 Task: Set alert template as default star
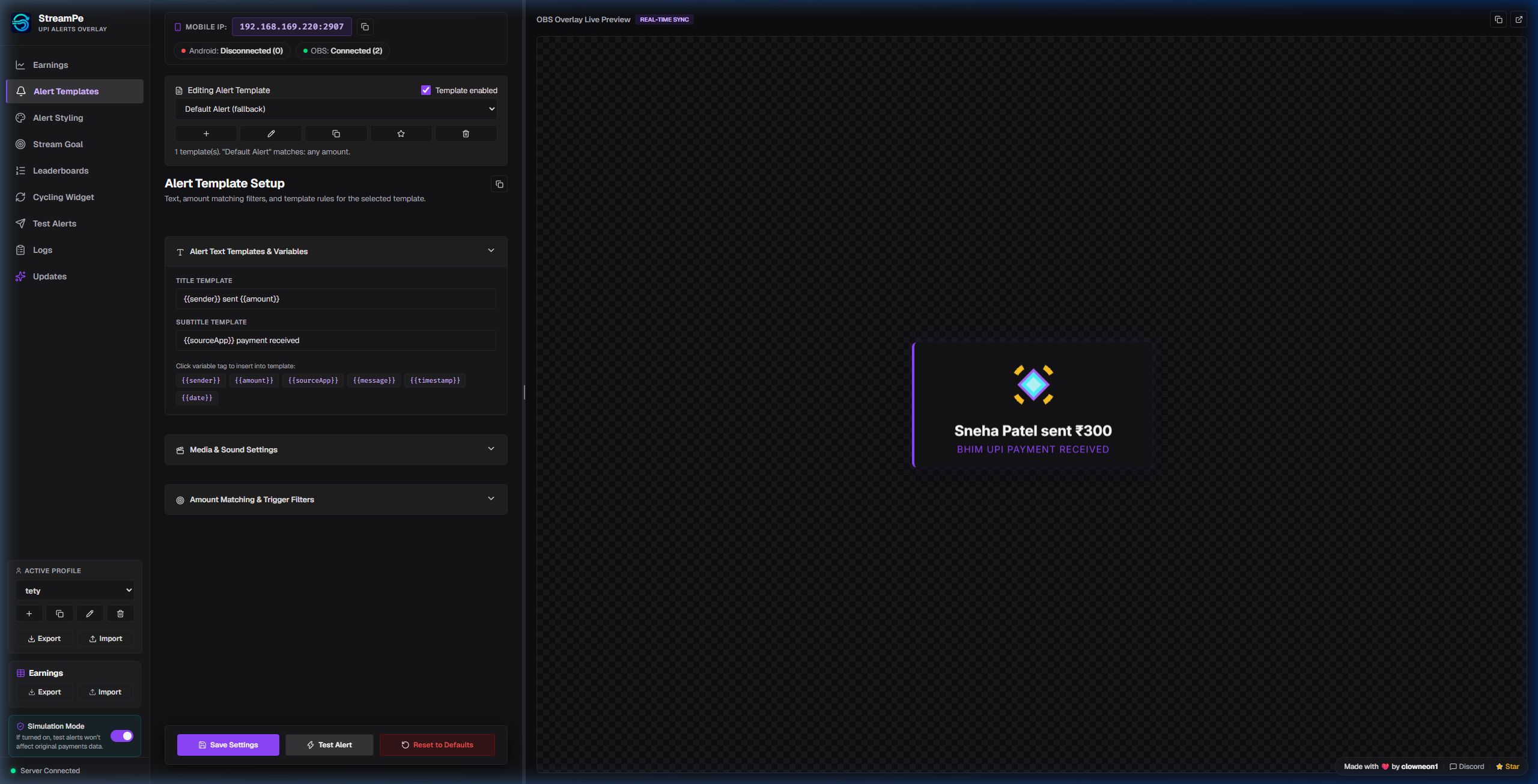pos(401,134)
